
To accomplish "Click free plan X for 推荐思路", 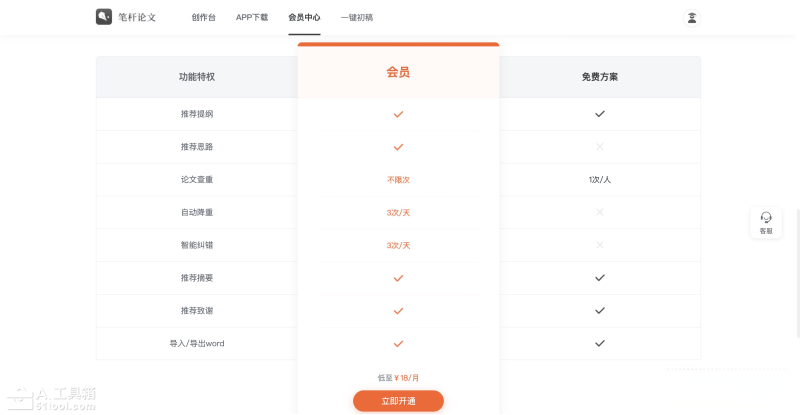I will click(599, 147).
